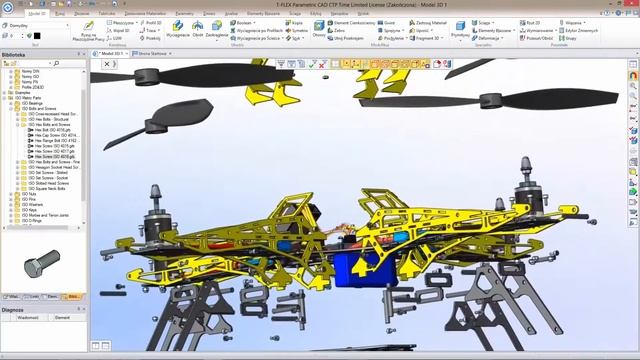
Task: Expand the Sprężyna dropdown
Action: (x=403, y=31)
